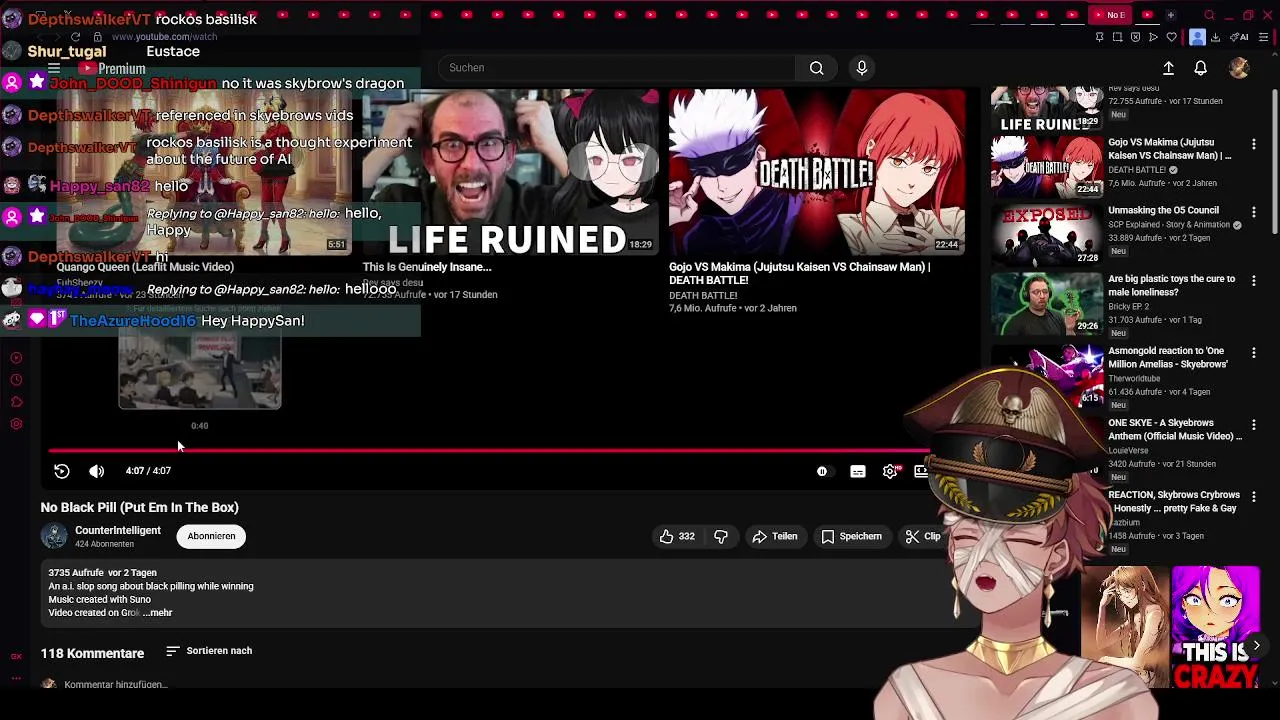This screenshot has width=1280, height=720.
Task: Open the Quango Queen end-screen video
Action: point(204,172)
